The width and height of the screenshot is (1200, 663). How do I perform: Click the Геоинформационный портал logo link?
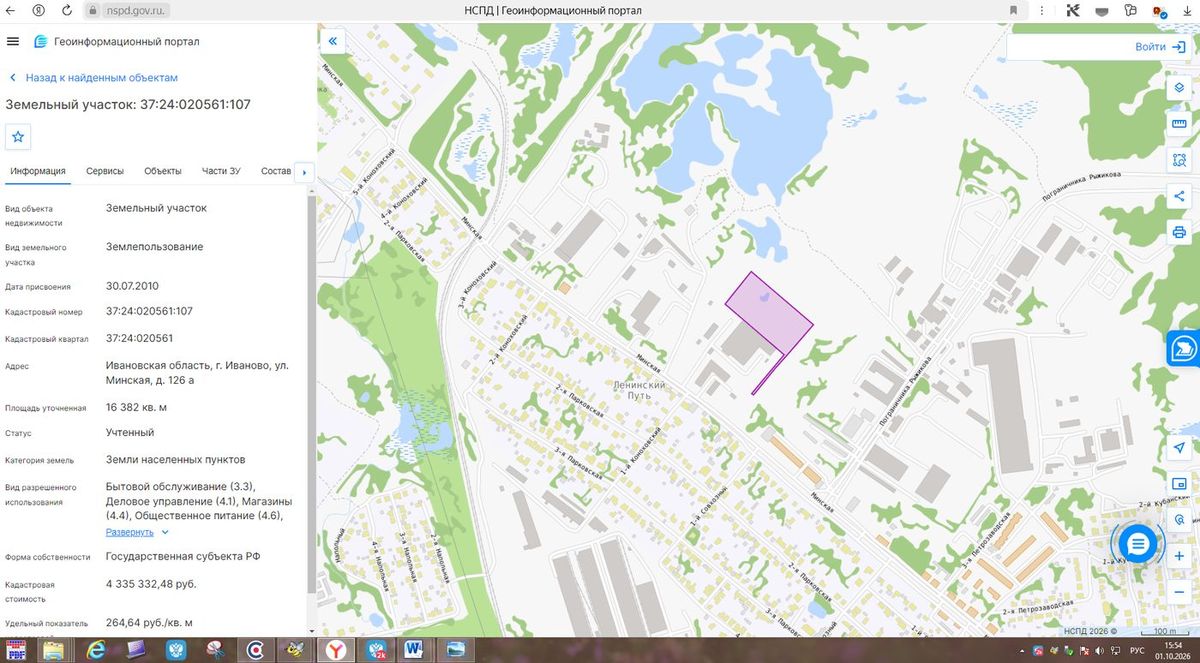(x=117, y=41)
